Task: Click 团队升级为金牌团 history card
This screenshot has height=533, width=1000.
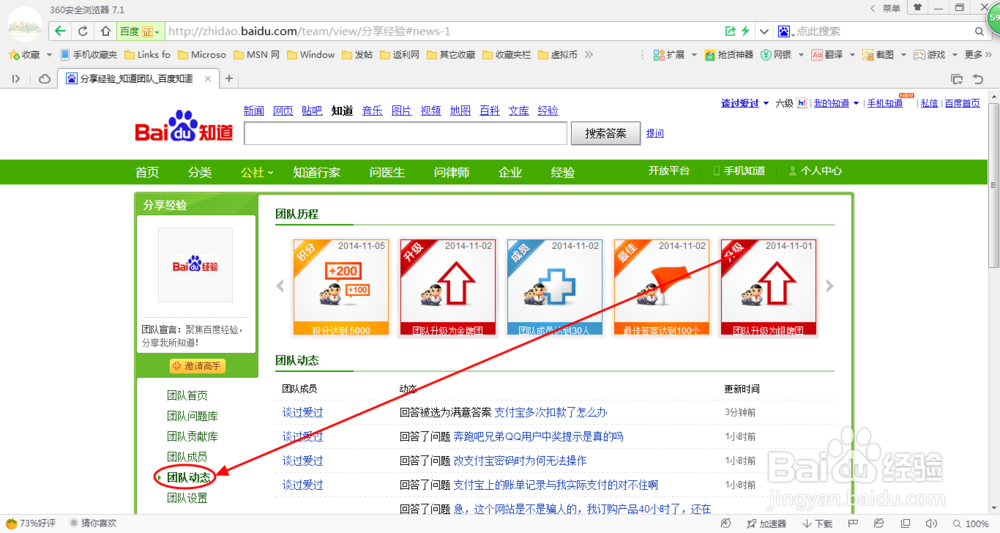Action: coord(448,287)
